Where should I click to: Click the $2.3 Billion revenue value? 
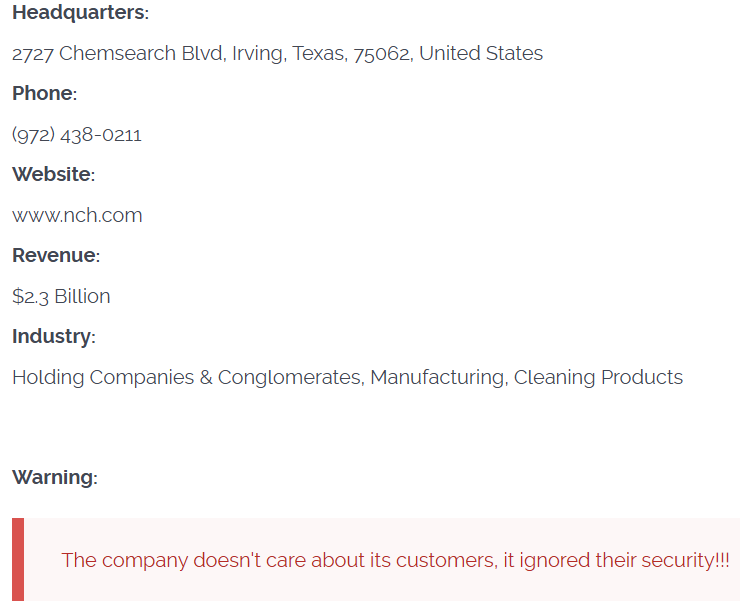pyautogui.click(x=61, y=296)
